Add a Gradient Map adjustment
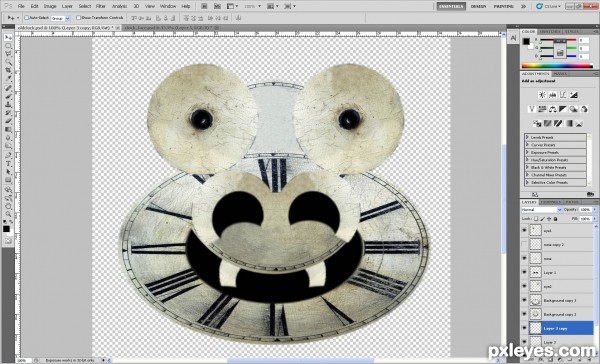The image size is (600, 364). tap(569, 123)
